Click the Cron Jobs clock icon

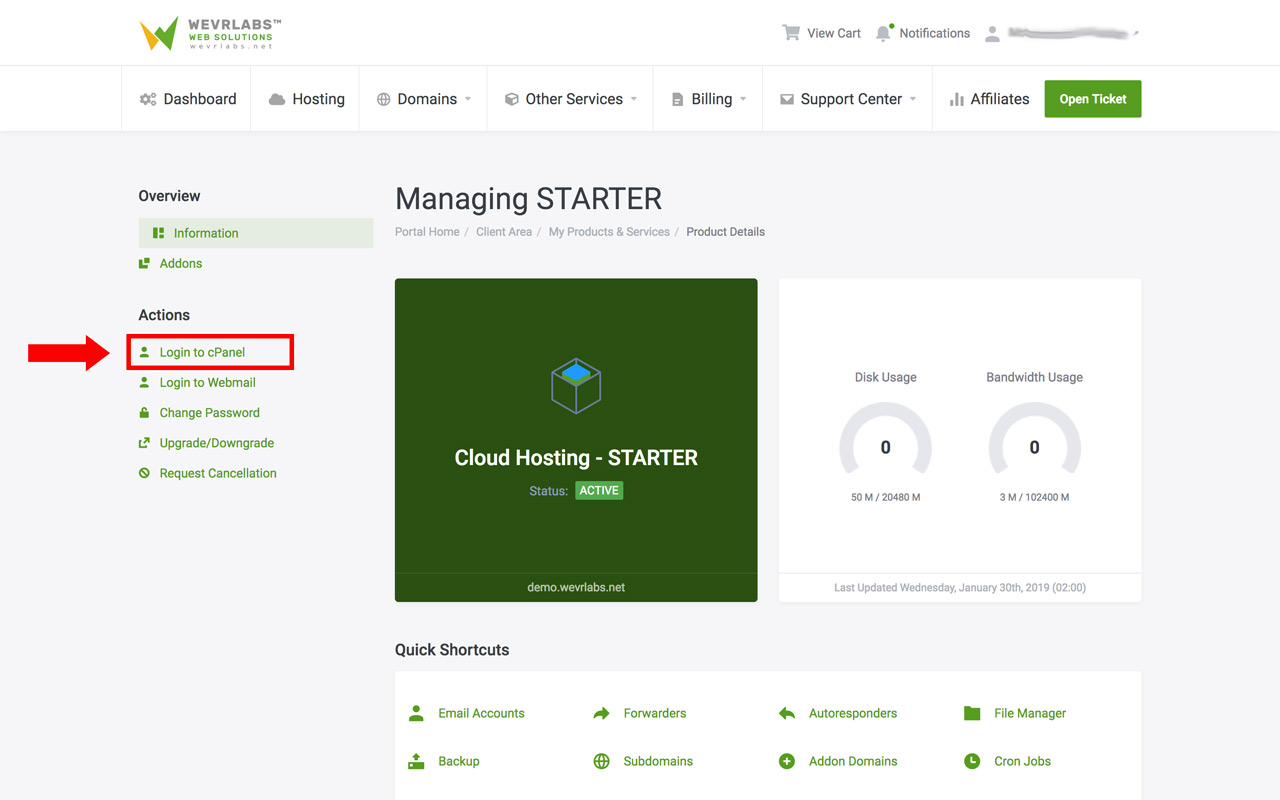(972, 761)
